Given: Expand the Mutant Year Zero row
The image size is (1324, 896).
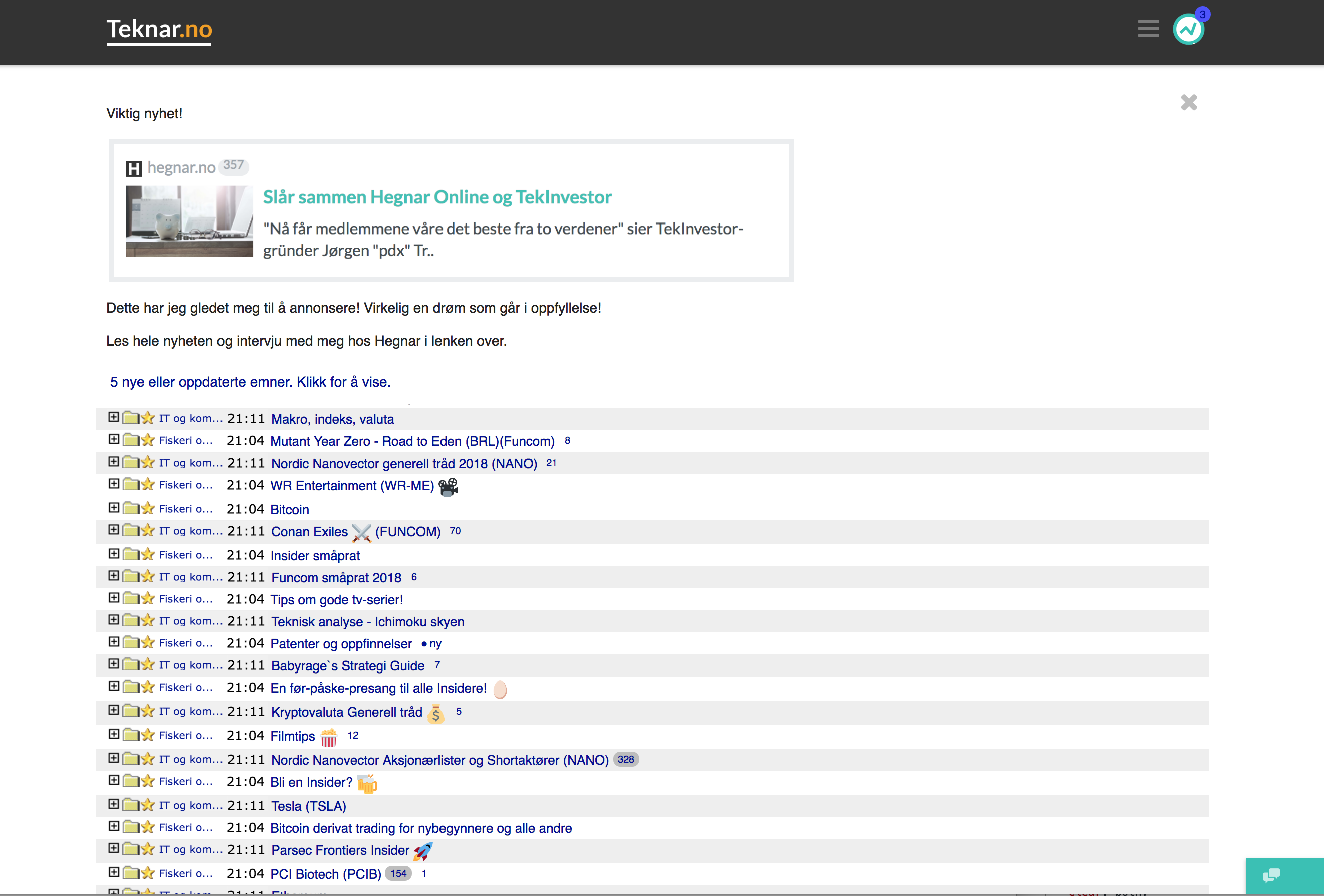Looking at the screenshot, I should click(x=114, y=440).
